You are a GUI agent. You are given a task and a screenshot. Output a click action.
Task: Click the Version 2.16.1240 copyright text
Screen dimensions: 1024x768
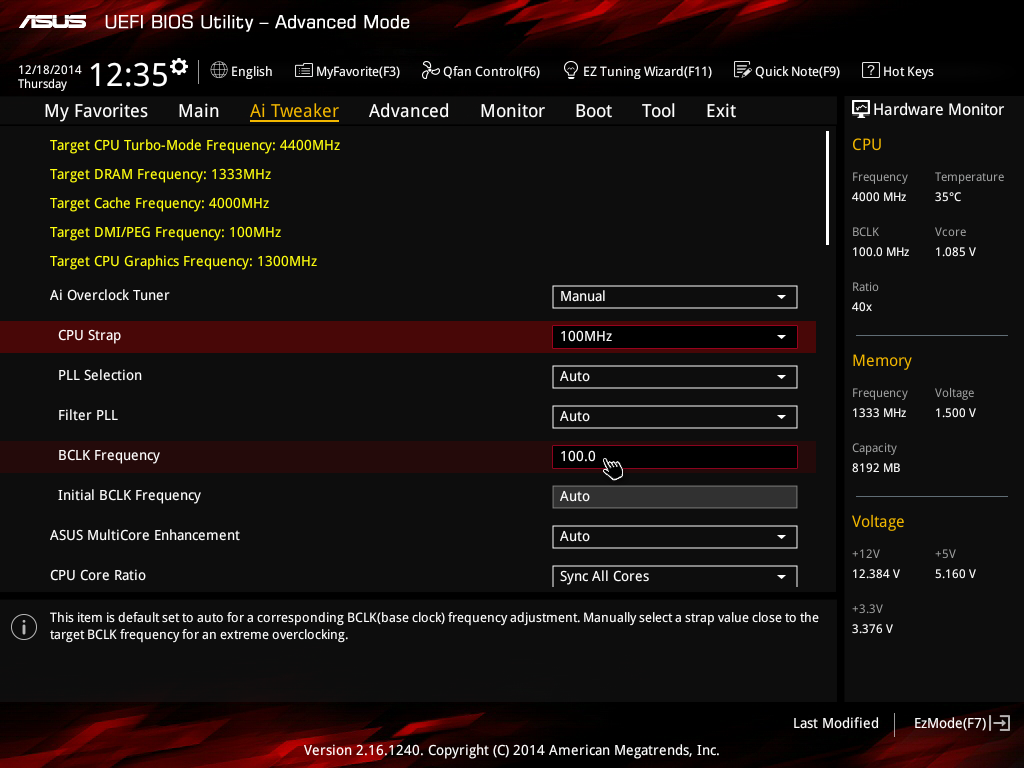(x=511, y=750)
